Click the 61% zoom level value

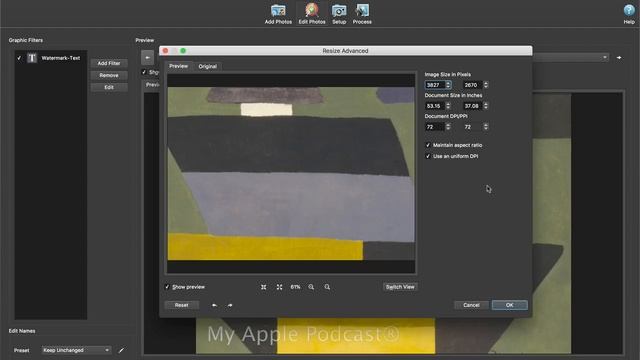[x=295, y=287]
